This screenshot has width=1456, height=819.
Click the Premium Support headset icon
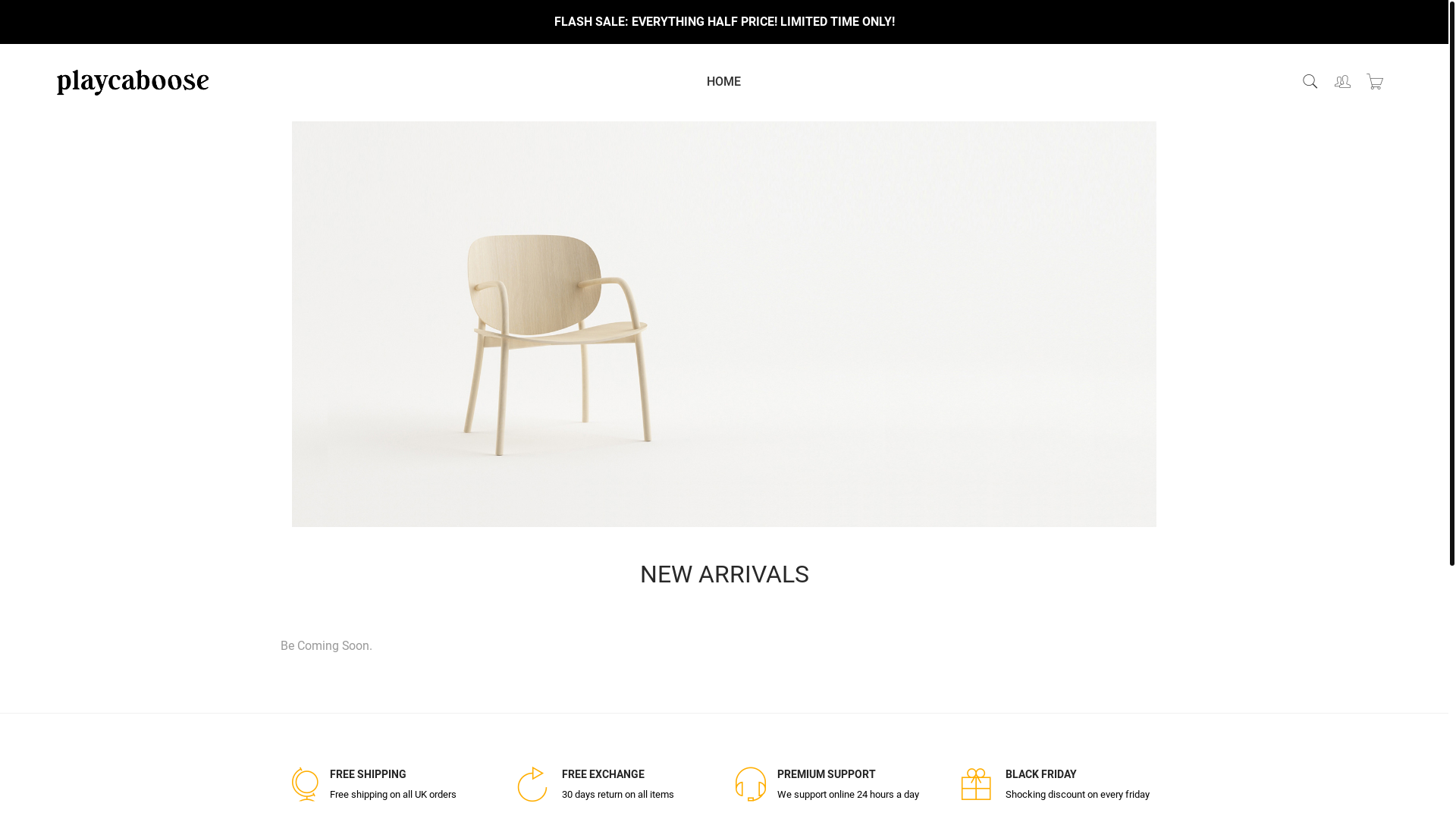751,784
